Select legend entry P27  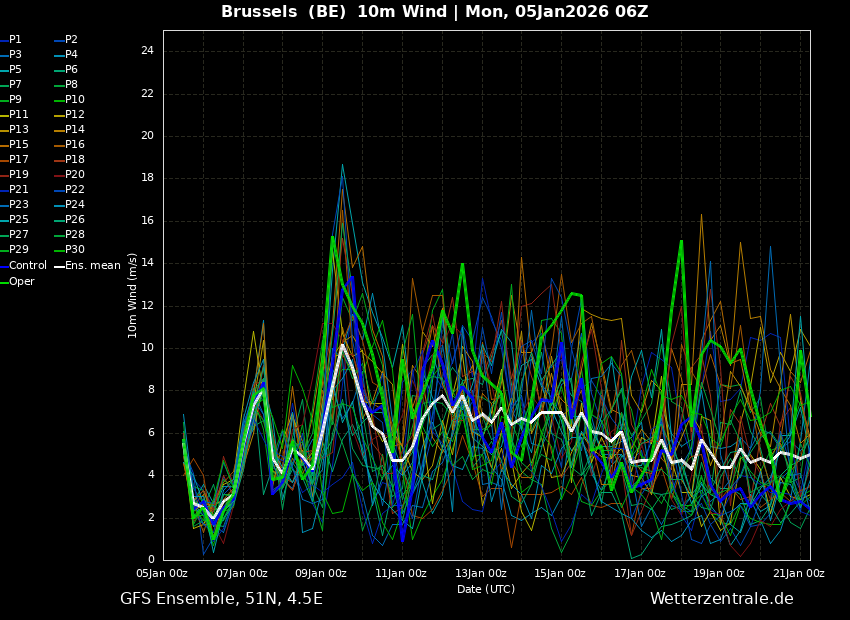click(14, 235)
